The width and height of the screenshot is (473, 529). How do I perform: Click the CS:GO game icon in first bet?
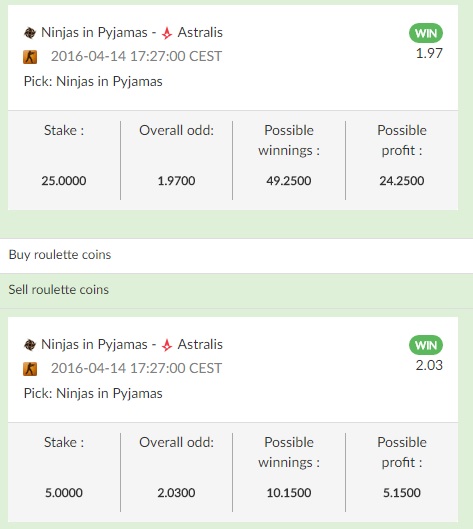tap(30, 57)
